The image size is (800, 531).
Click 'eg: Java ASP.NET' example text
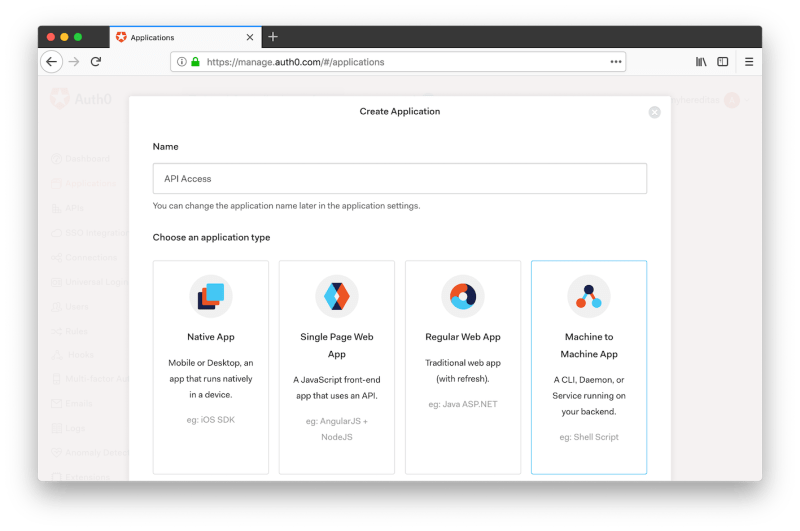pos(463,404)
